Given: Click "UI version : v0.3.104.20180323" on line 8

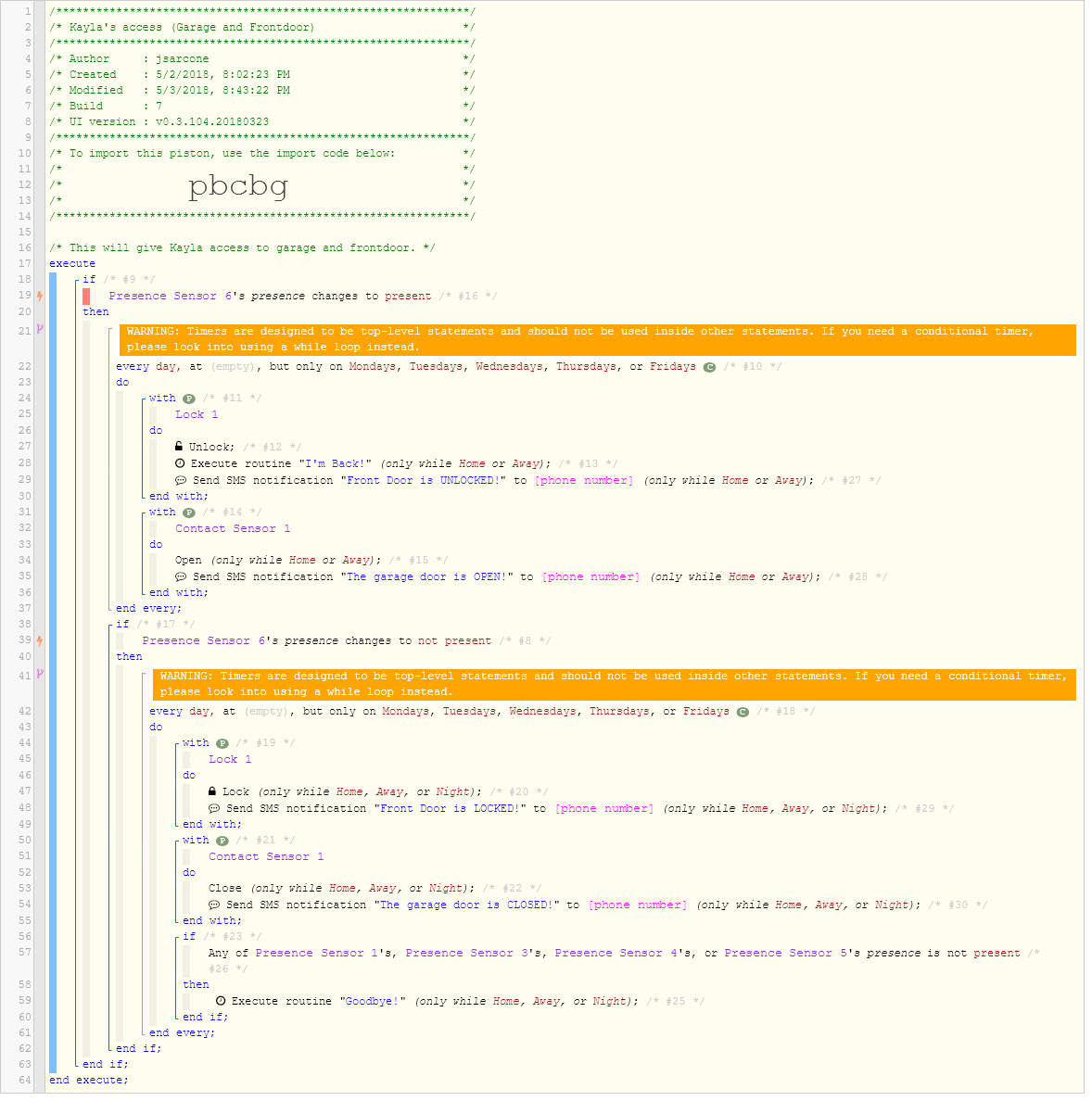Looking at the screenshot, I should point(169,122).
